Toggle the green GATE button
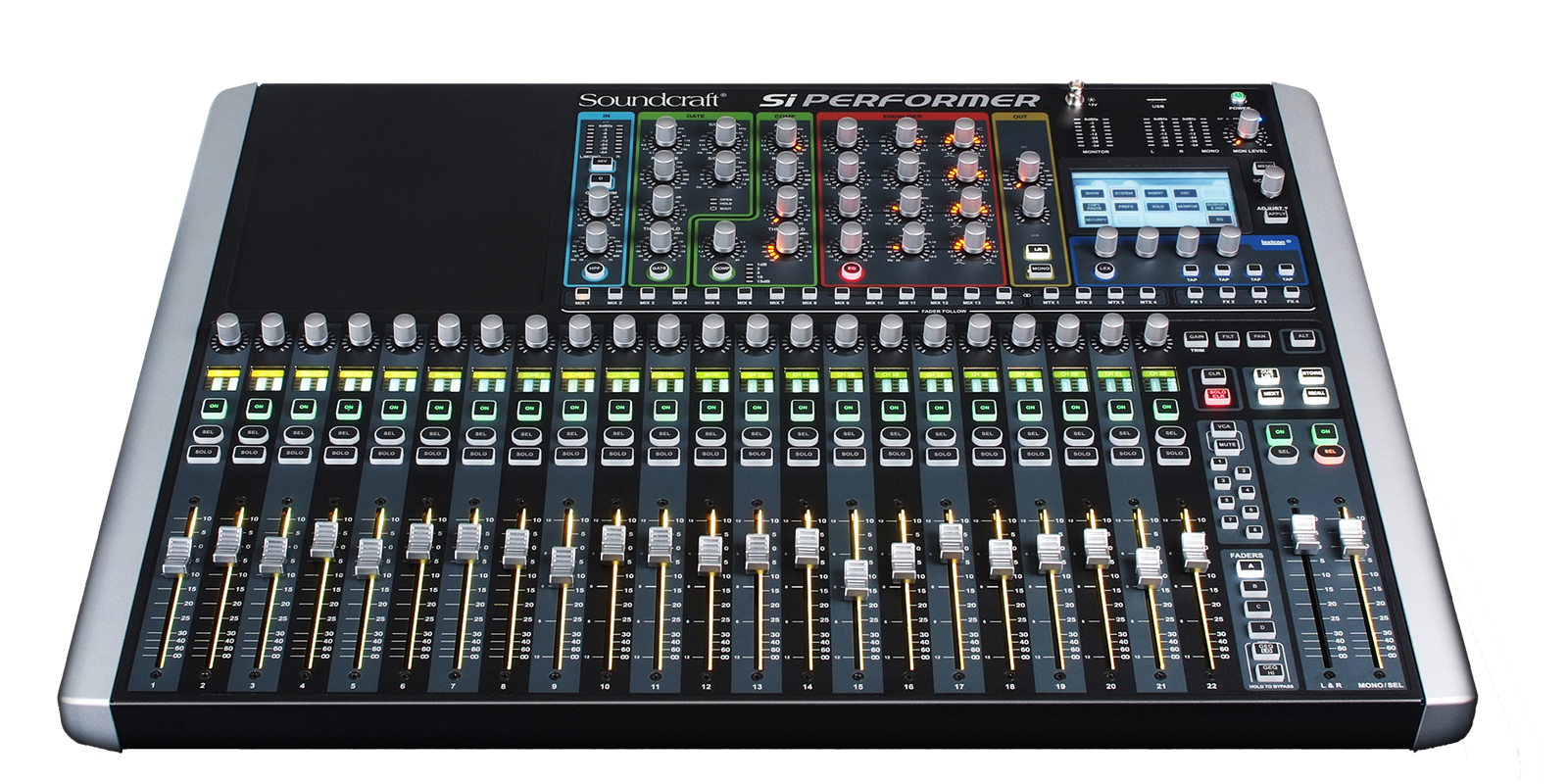The height and width of the screenshot is (784, 1568). tap(660, 268)
